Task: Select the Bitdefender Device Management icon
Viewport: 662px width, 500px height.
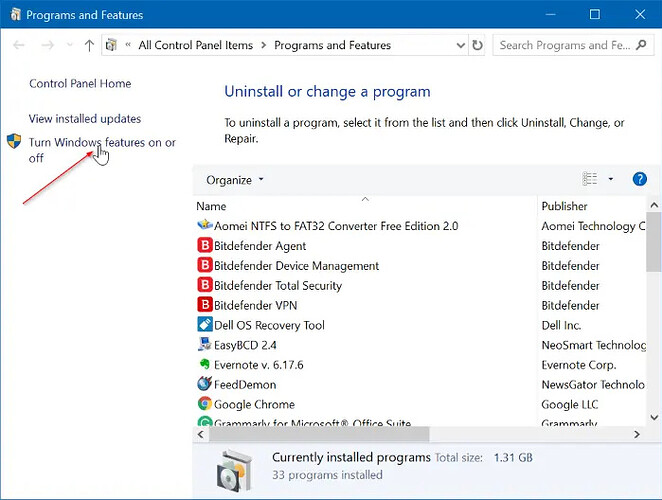Action: coord(205,265)
